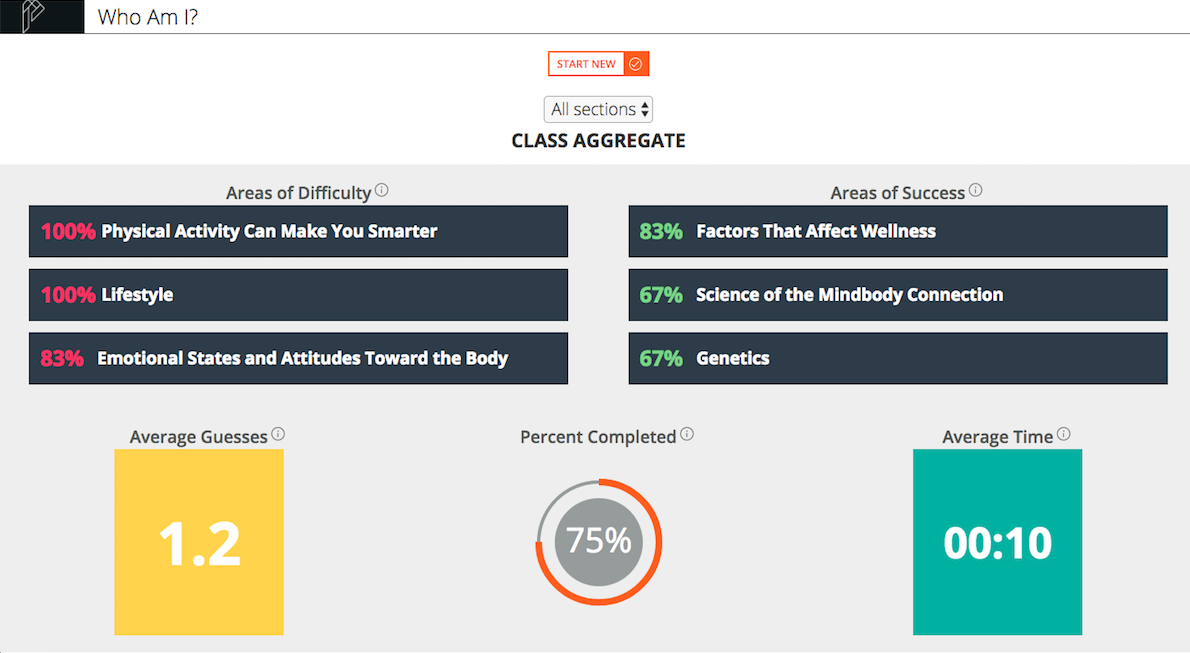This screenshot has width=1190, height=653.
Task: Click the 75% completion progress ring
Action: coord(599,542)
